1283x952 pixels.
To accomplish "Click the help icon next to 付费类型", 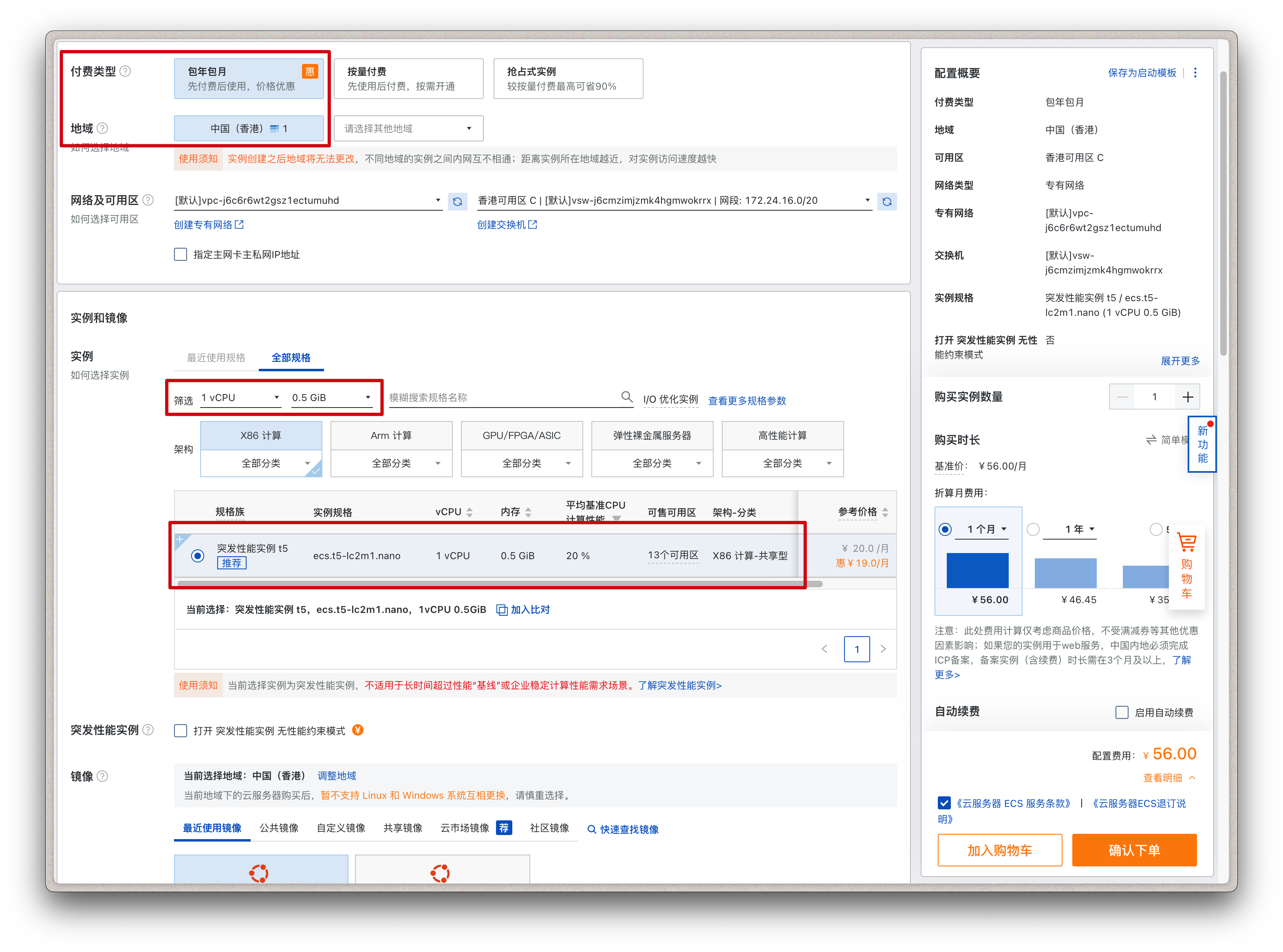I will pyautogui.click(x=125, y=71).
